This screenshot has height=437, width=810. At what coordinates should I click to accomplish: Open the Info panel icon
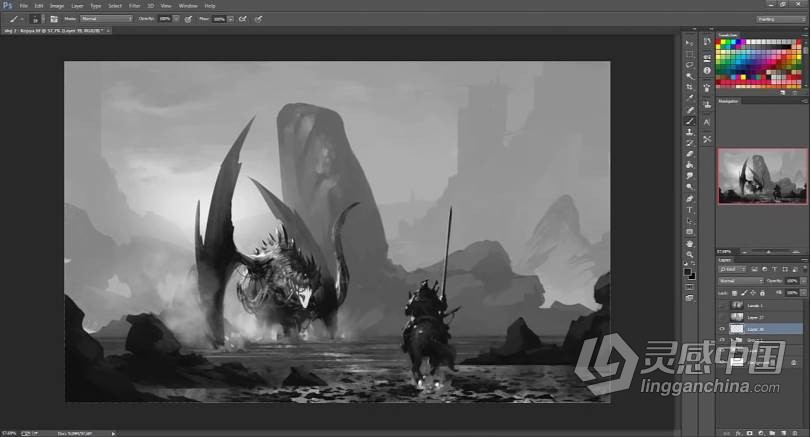point(707,70)
